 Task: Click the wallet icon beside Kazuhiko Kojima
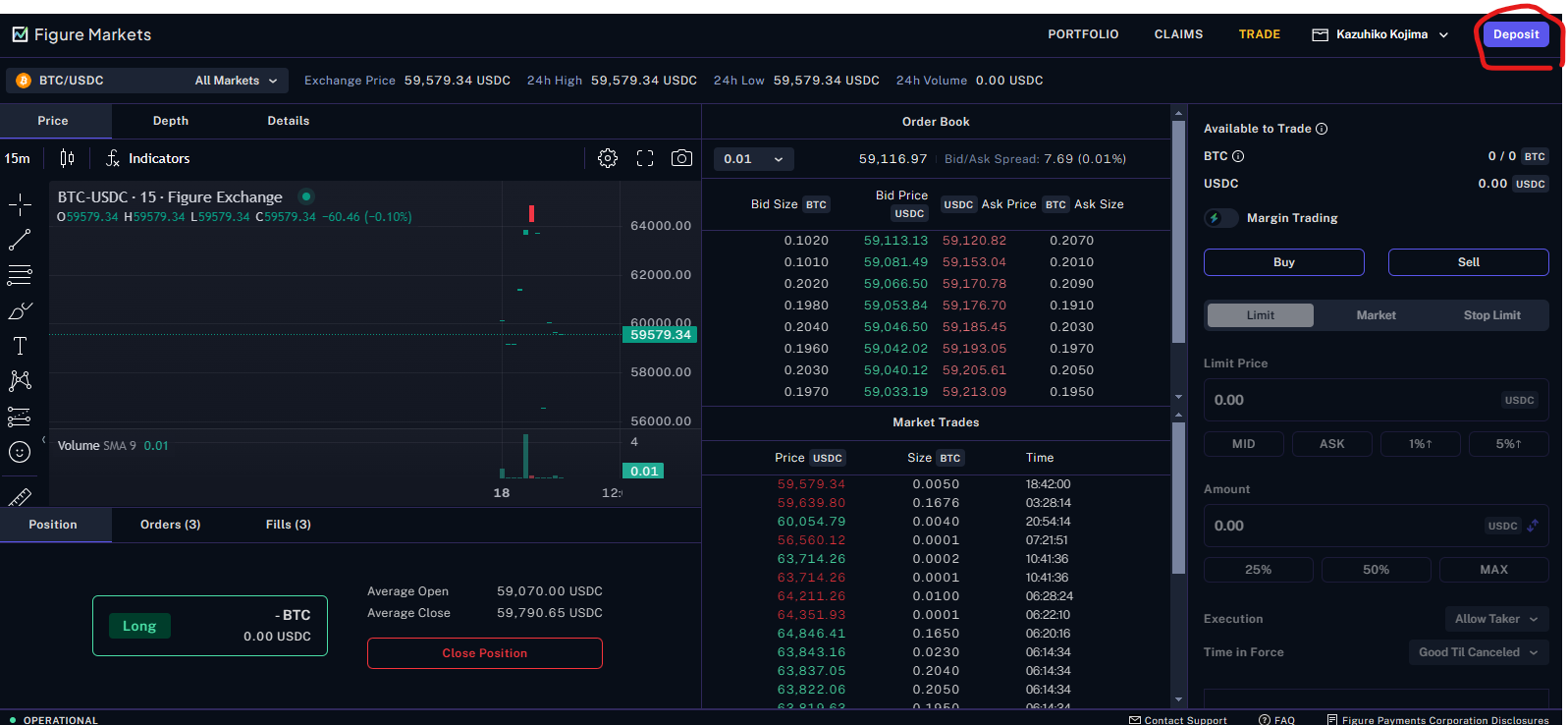pyautogui.click(x=1321, y=34)
